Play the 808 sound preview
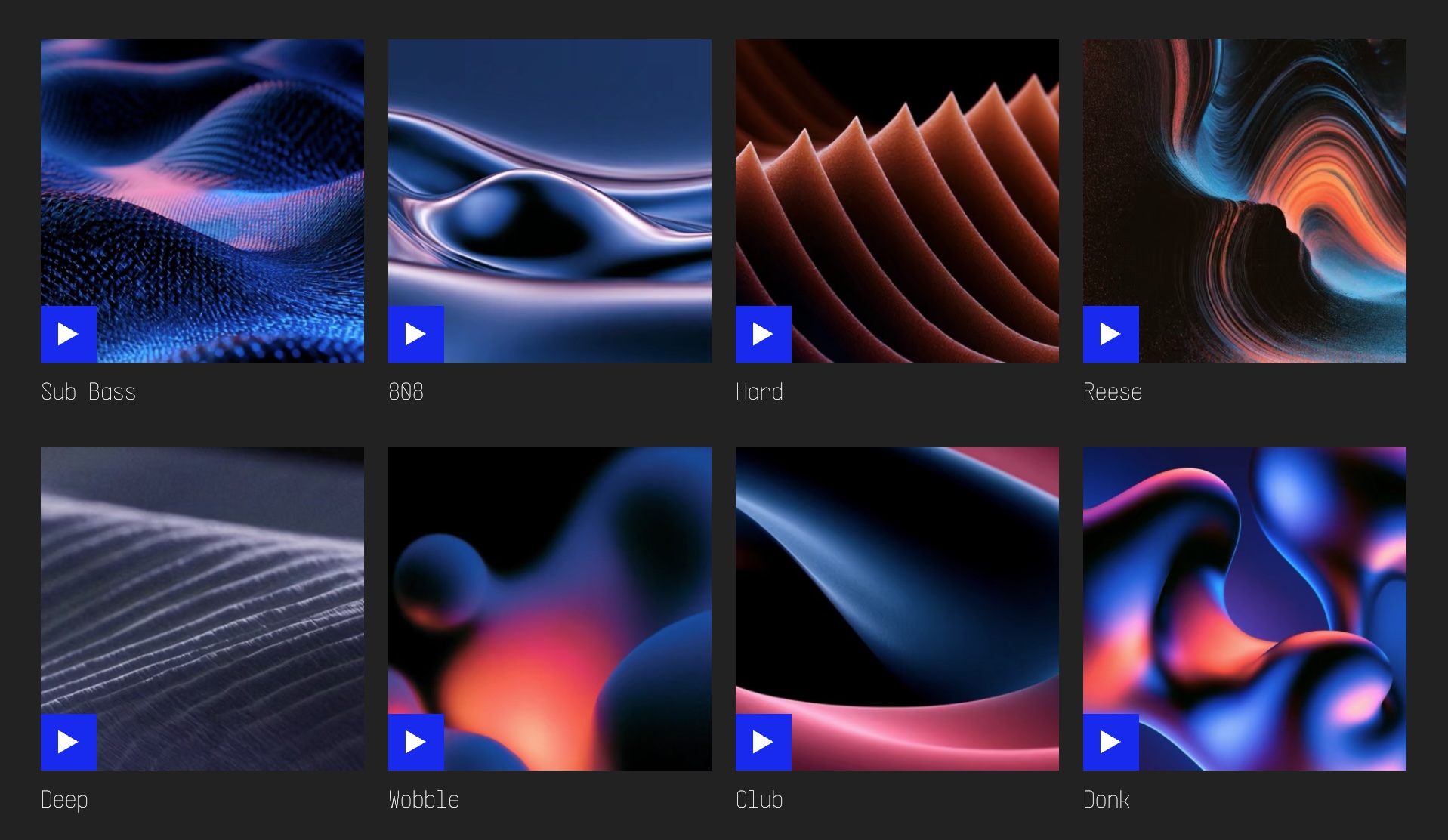1448x840 pixels. [x=416, y=334]
